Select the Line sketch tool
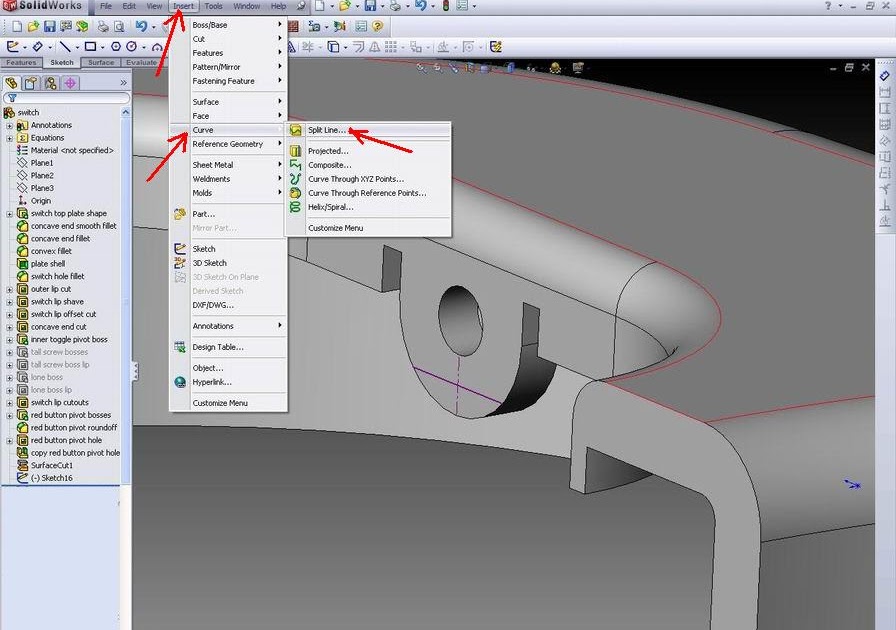This screenshot has height=630, width=896. point(67,46)
